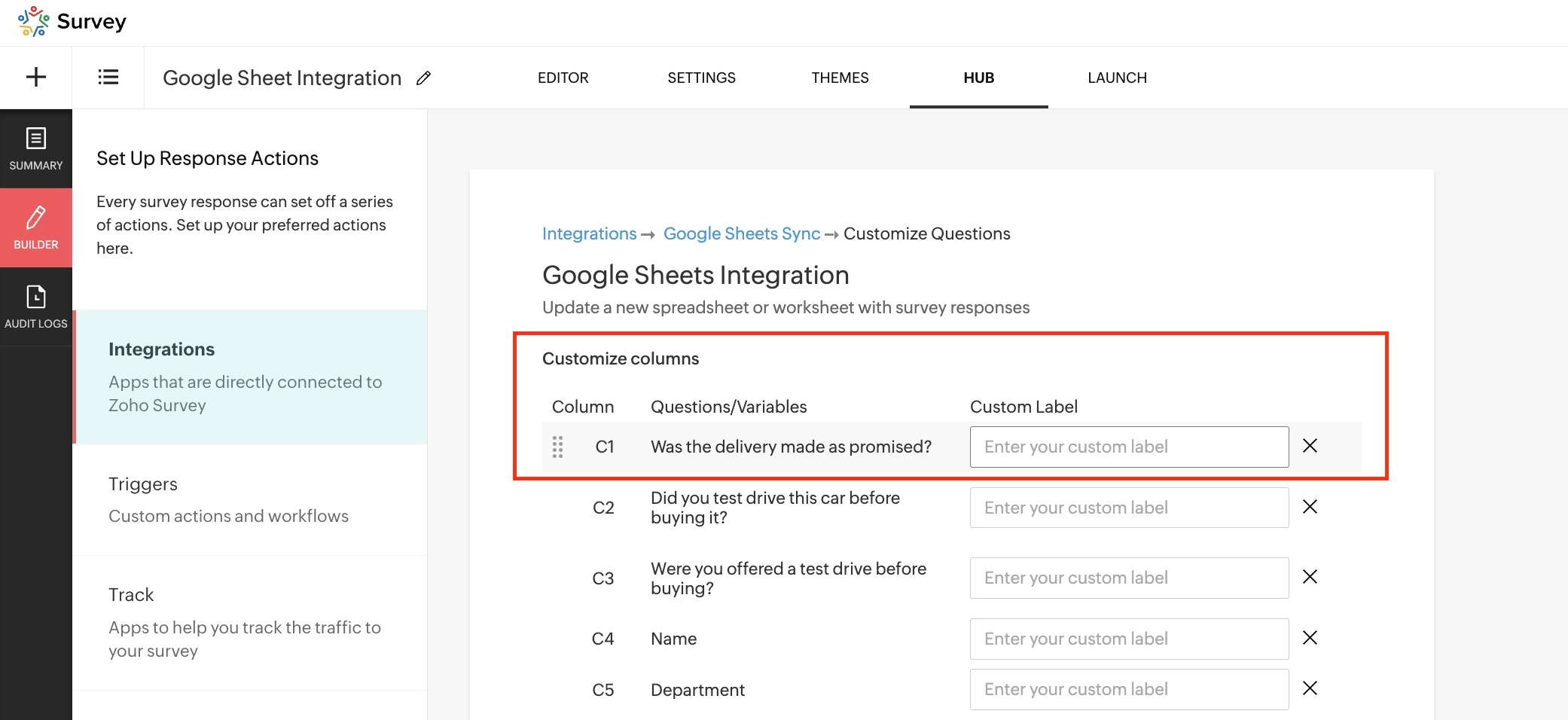Switch to the Editor tab
This screenshot has width=1568, height=720.
pos(563,78)
